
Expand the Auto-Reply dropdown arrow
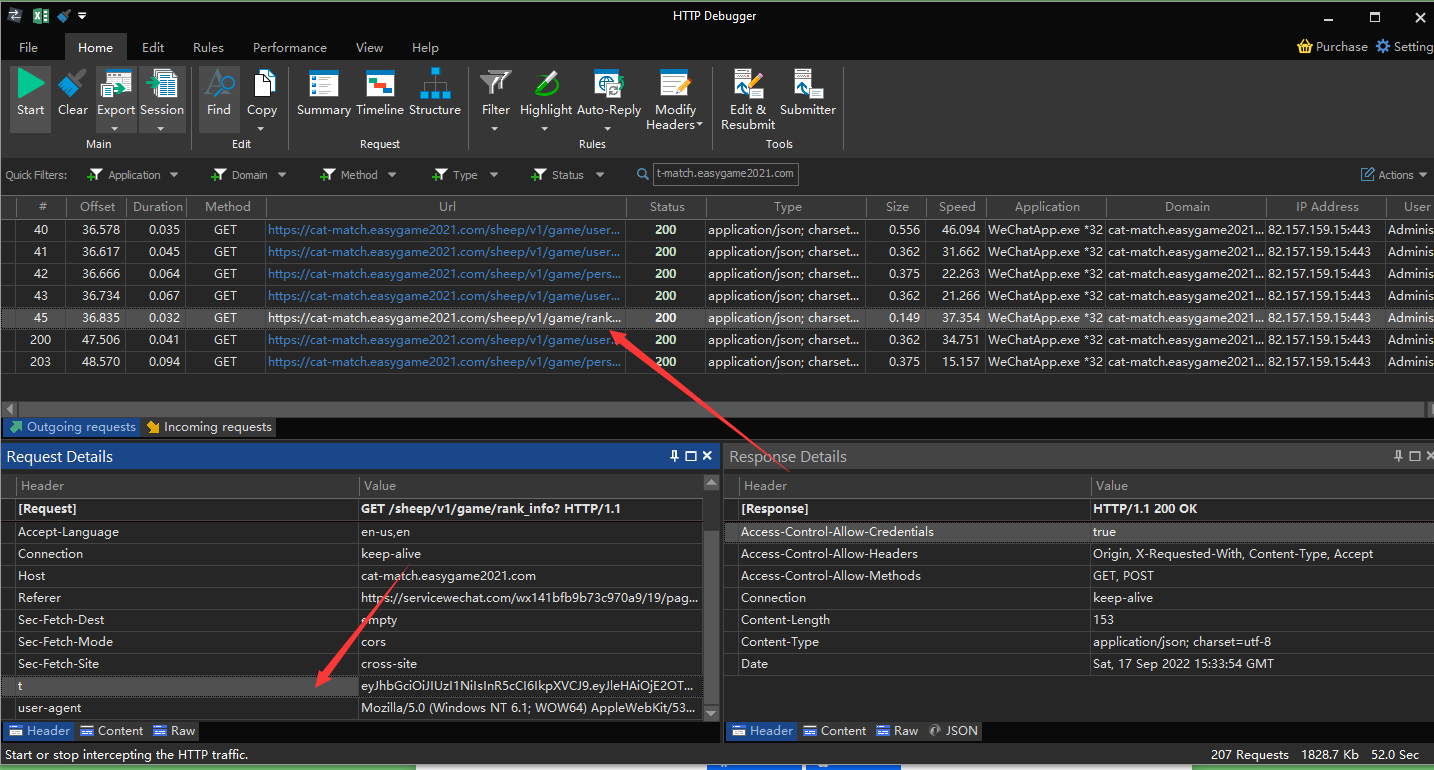(609, 127)
